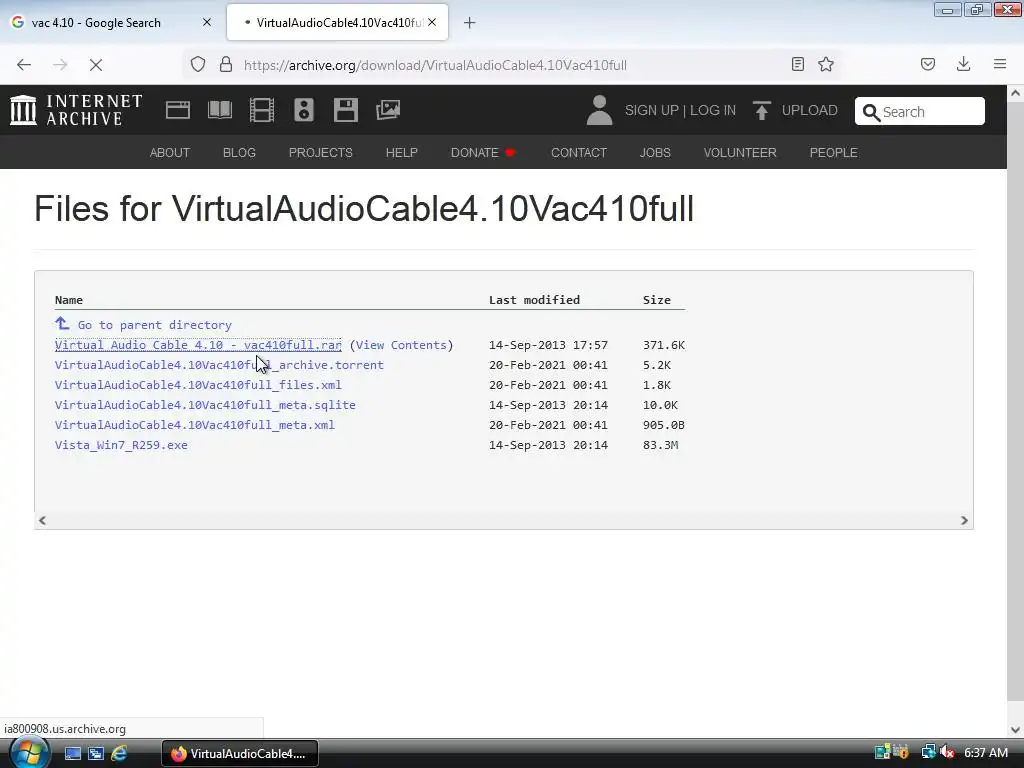Open the Texts book icon
This screenshot has width=1024, height=768.
click(219, 110)
